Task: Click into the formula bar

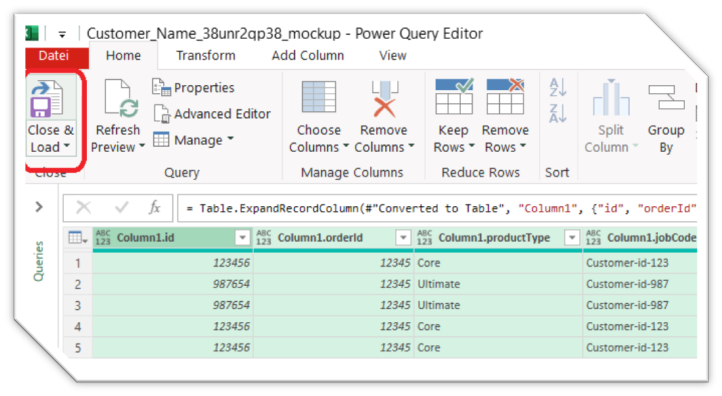Action: (x=437, y=208)
